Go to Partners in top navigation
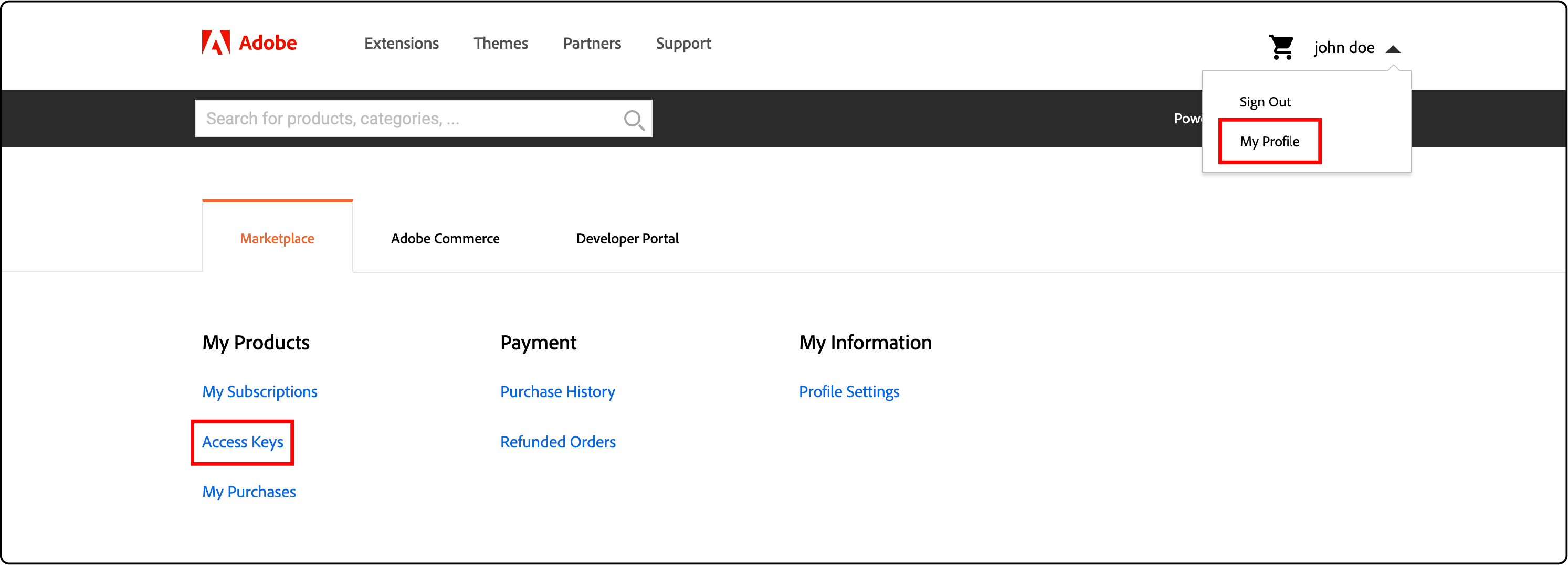 point(592,43)
